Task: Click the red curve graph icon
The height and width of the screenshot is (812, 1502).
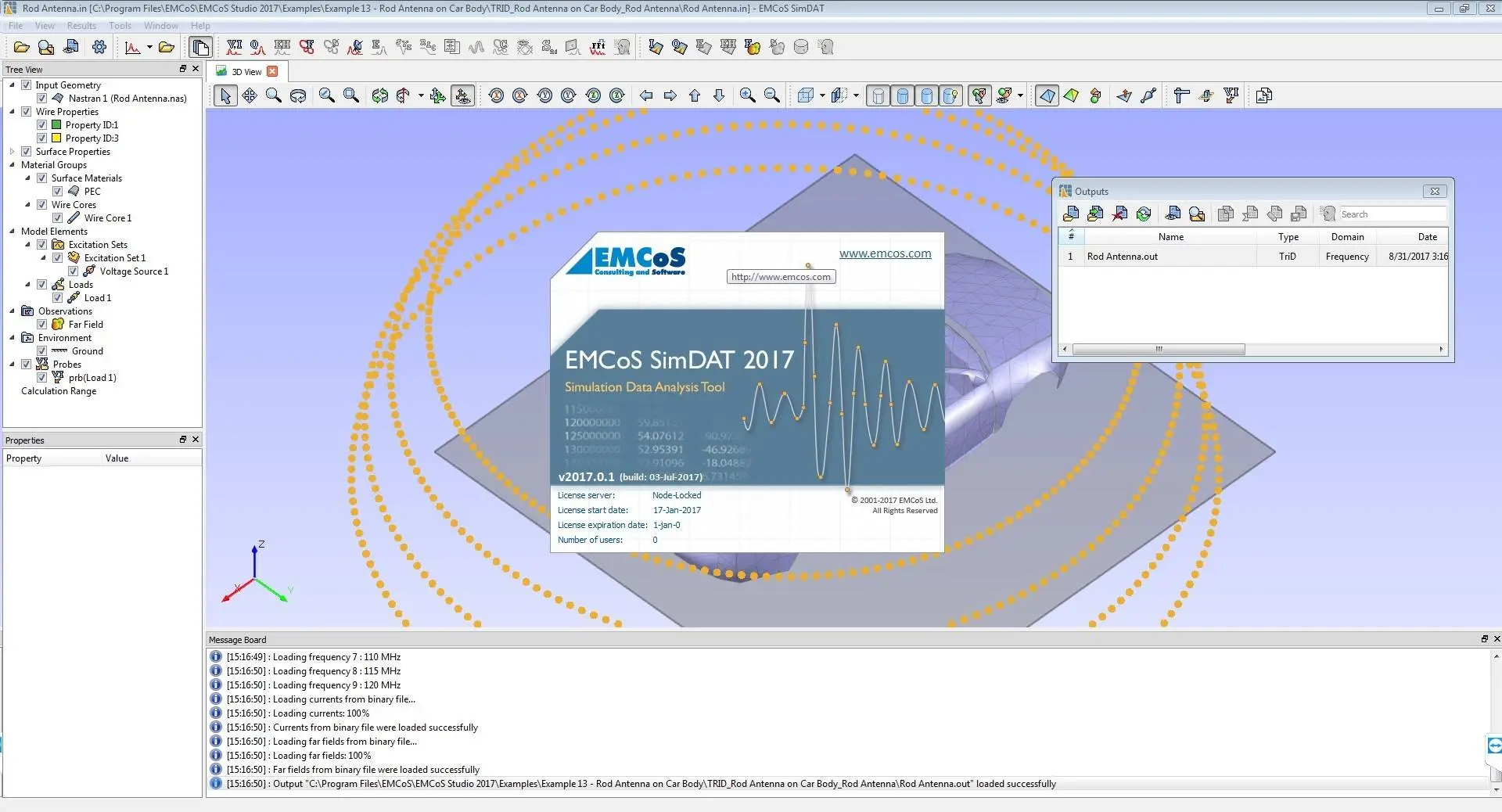Action: tap(133, 47)
